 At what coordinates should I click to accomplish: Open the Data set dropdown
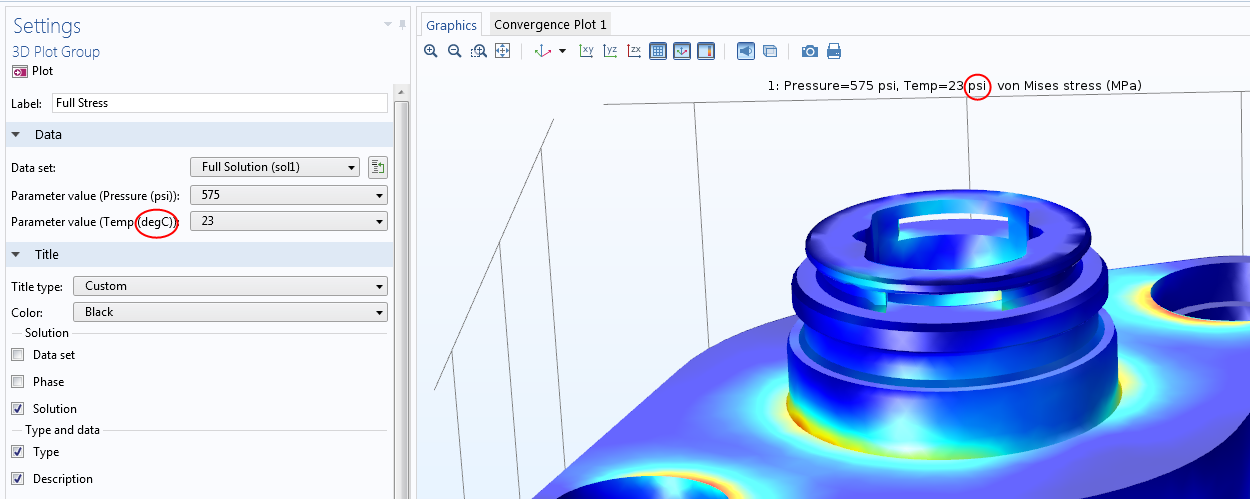[x=274, y=167]
